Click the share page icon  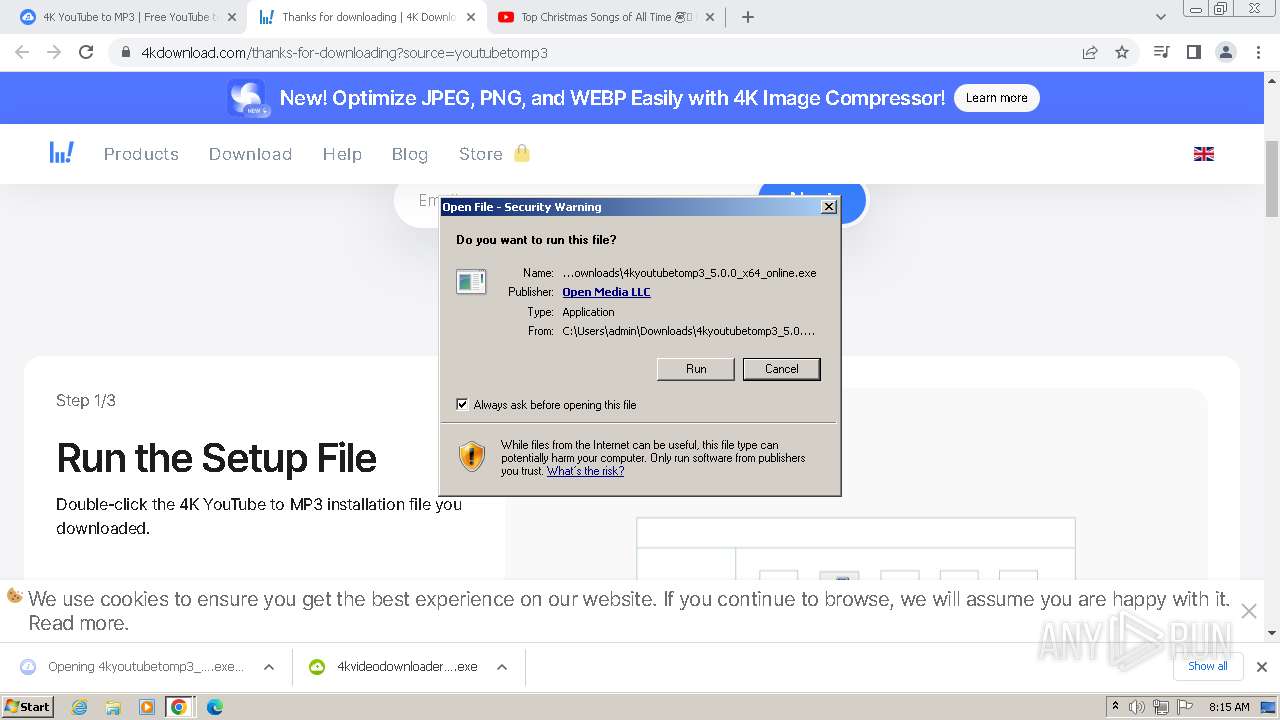pos(1090,52)
